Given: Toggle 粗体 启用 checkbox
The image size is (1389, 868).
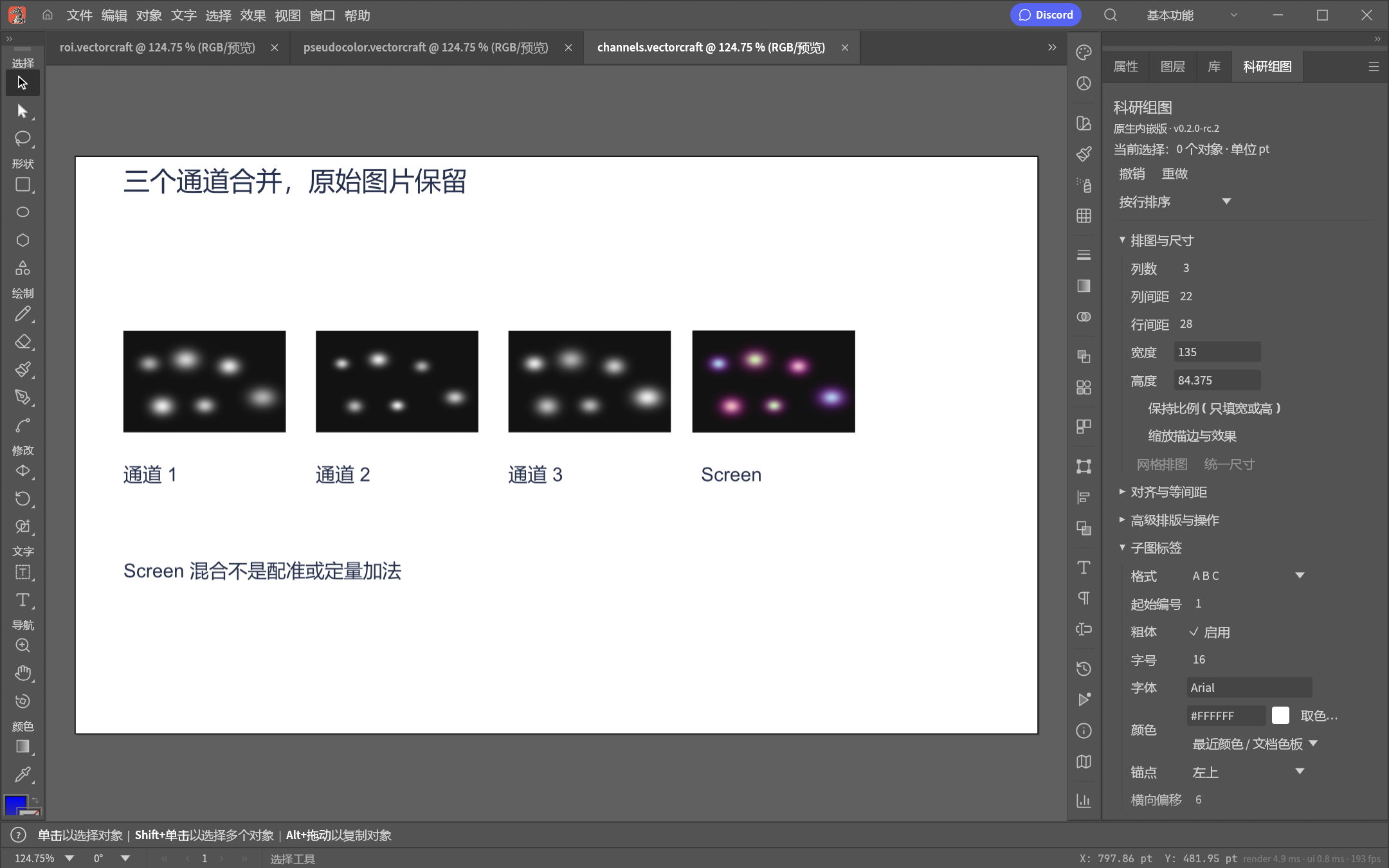Looking at the screenshot, I should tap(1210, 632).
